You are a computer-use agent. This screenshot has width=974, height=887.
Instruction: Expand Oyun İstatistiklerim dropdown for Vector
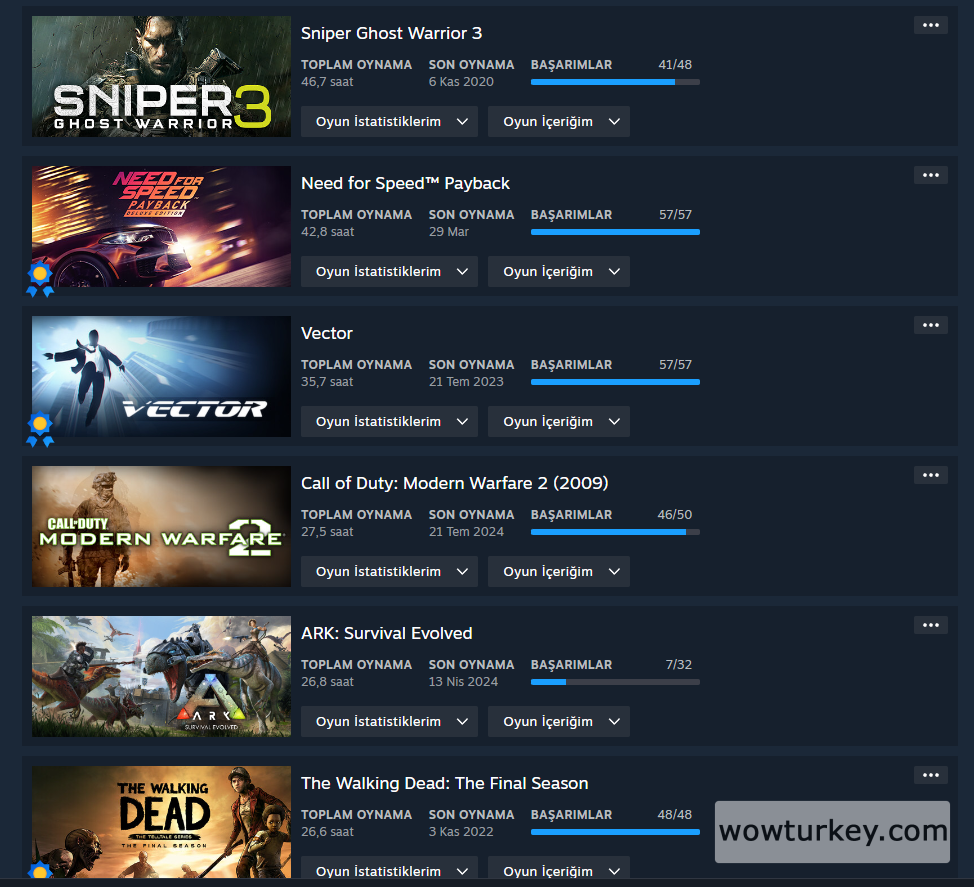click(x=389, y=422)
